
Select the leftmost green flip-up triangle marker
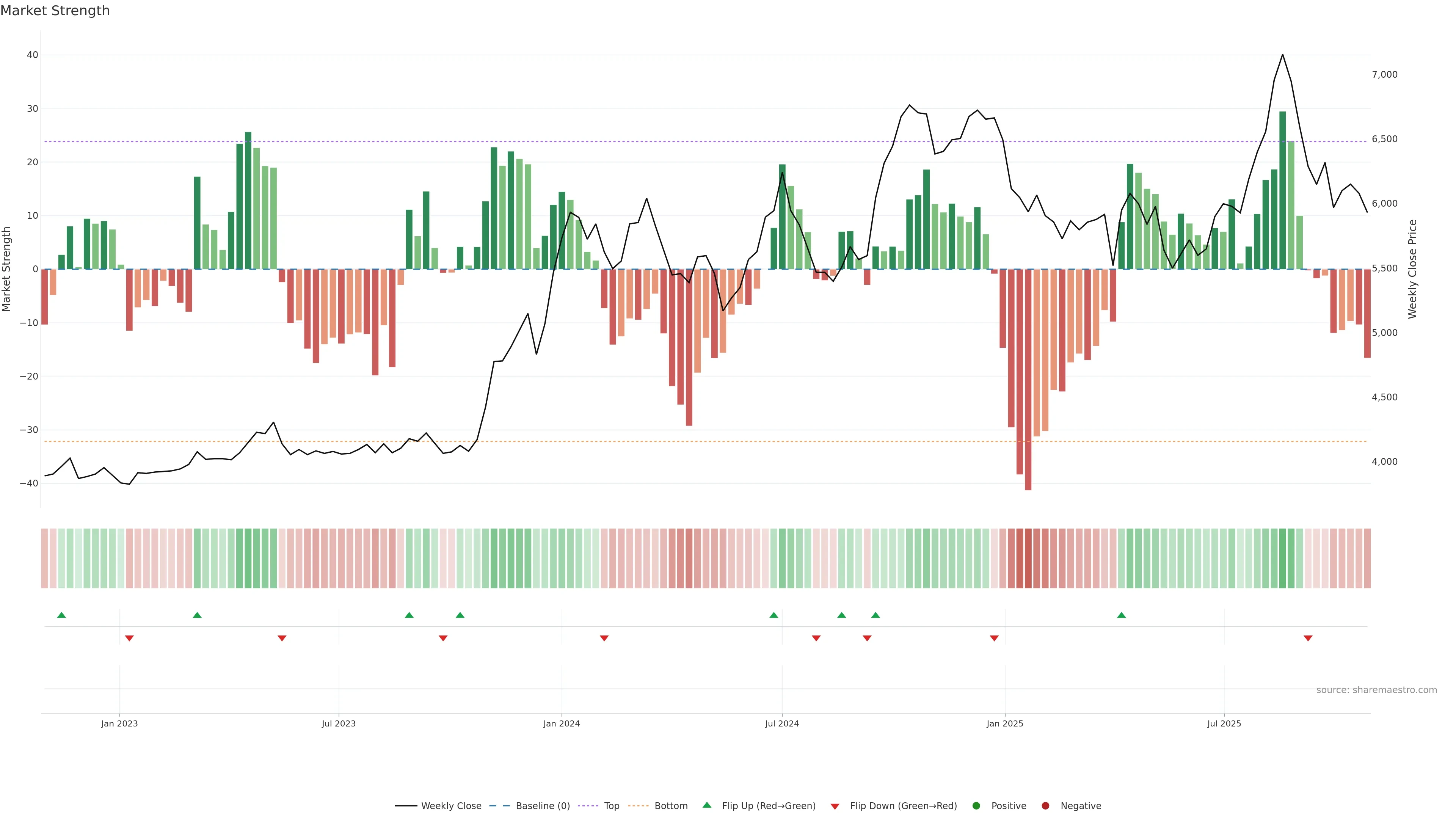coord(61,615)
